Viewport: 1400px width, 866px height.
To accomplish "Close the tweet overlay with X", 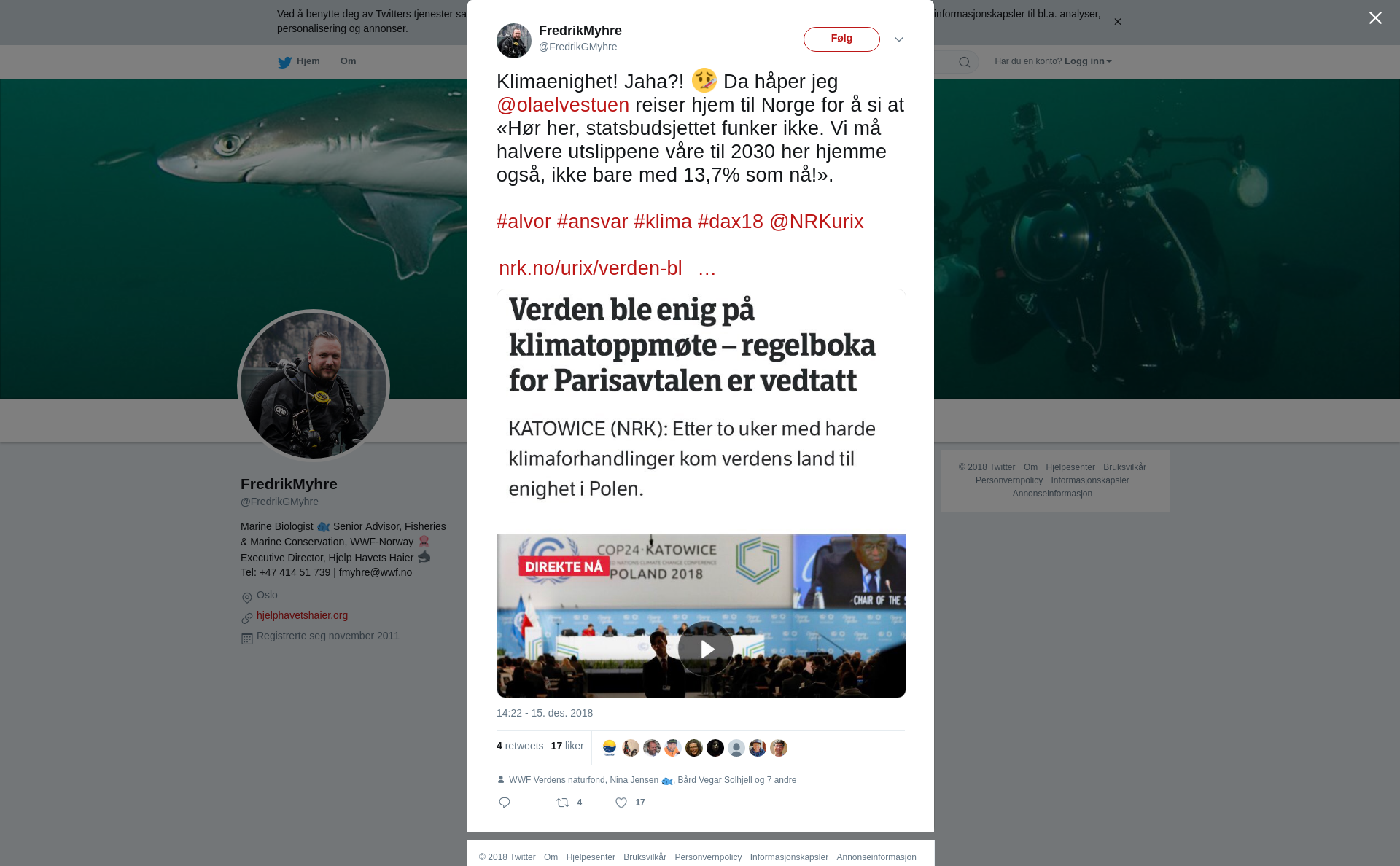I will click(1375, 18).
